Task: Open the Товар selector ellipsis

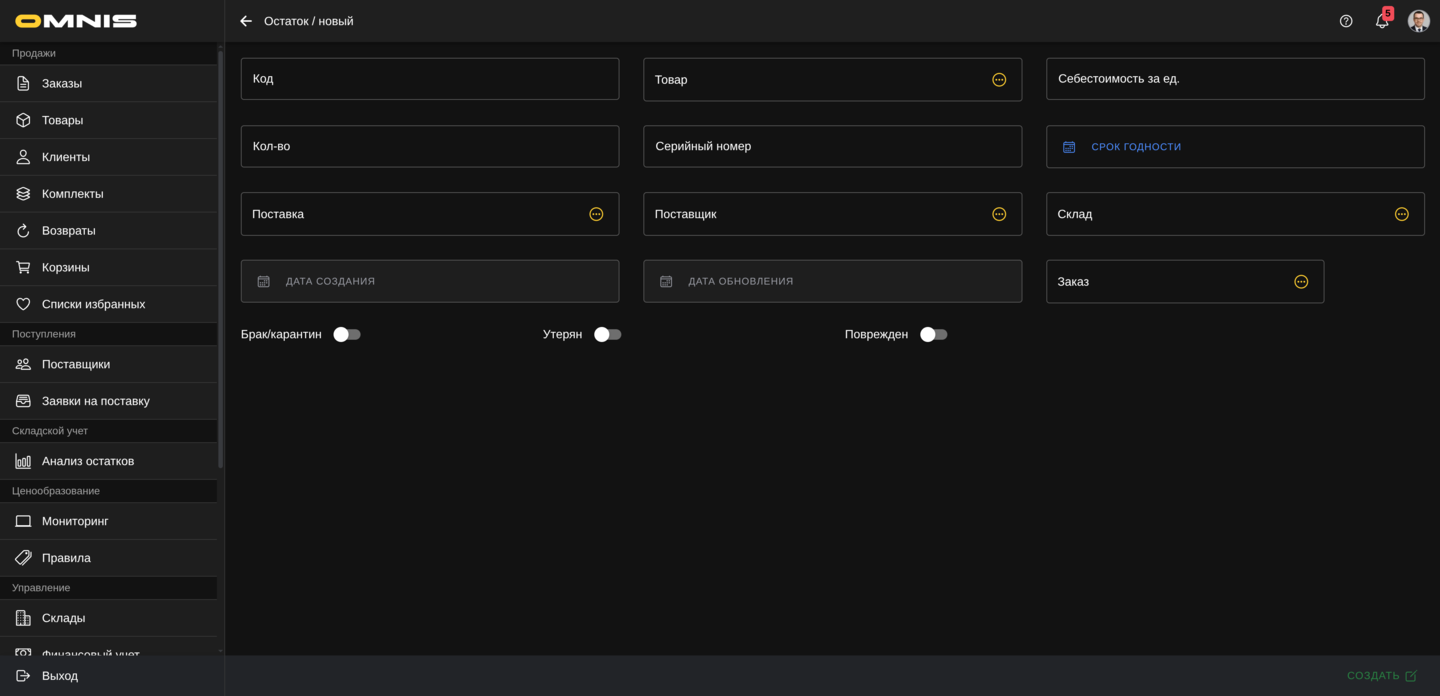Action: pyautogui.click(x=999, y=80)
